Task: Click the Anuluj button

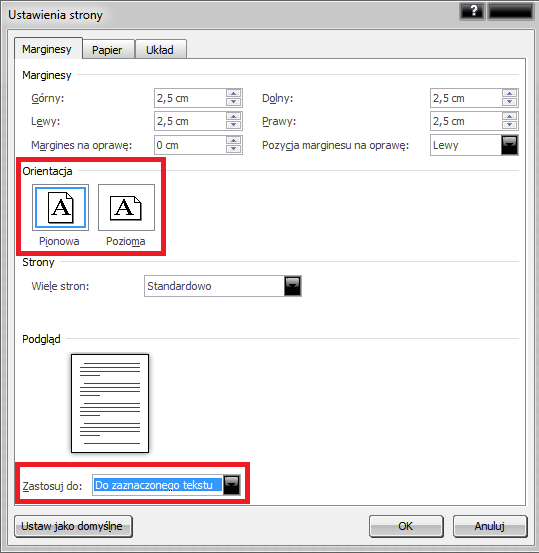Action: (x=490, y=526)
